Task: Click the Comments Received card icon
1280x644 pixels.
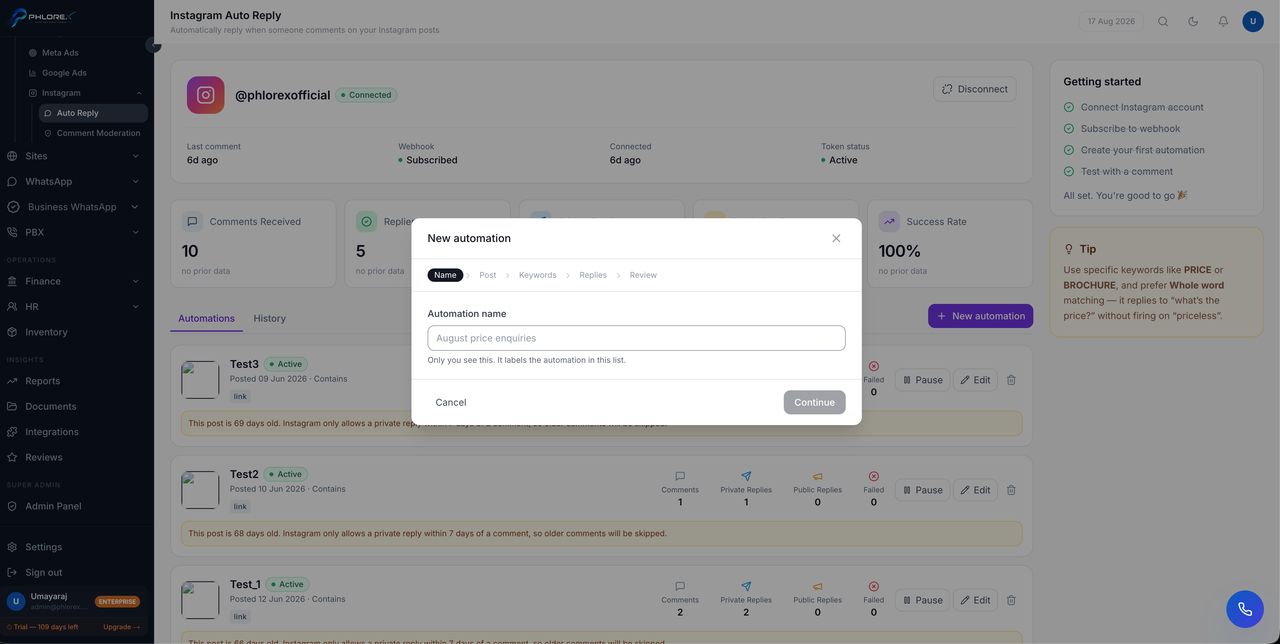Action: (x=191, y=221)
